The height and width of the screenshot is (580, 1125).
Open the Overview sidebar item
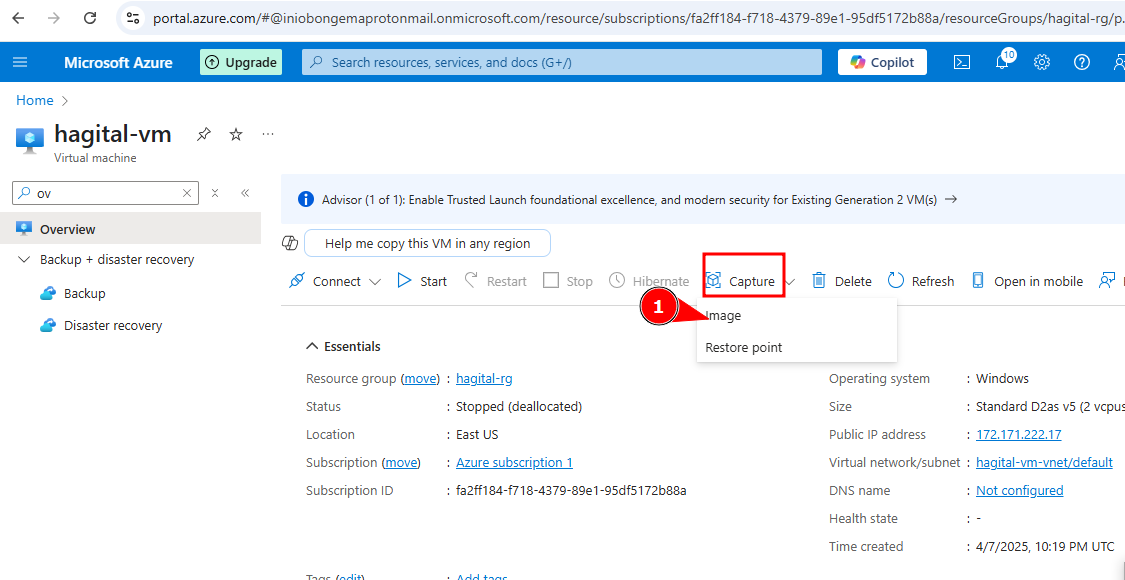tap(131, 230)
